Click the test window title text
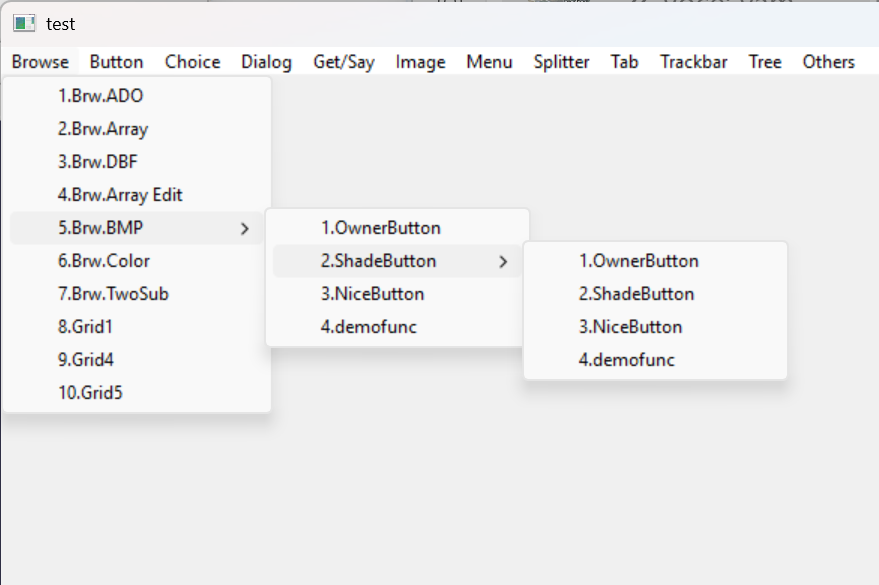The height and width of the screenshot is (585, 879). (x=61, y=24)
